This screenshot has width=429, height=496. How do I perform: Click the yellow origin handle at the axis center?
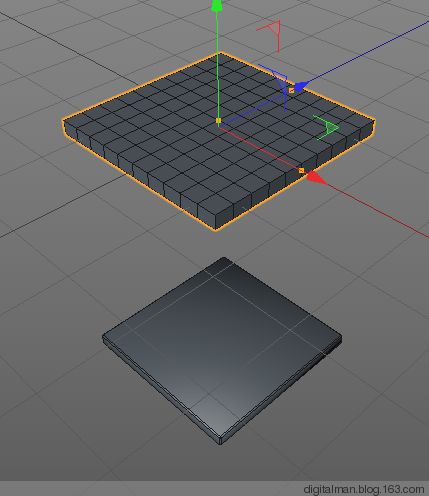click(x=218, y=121)
